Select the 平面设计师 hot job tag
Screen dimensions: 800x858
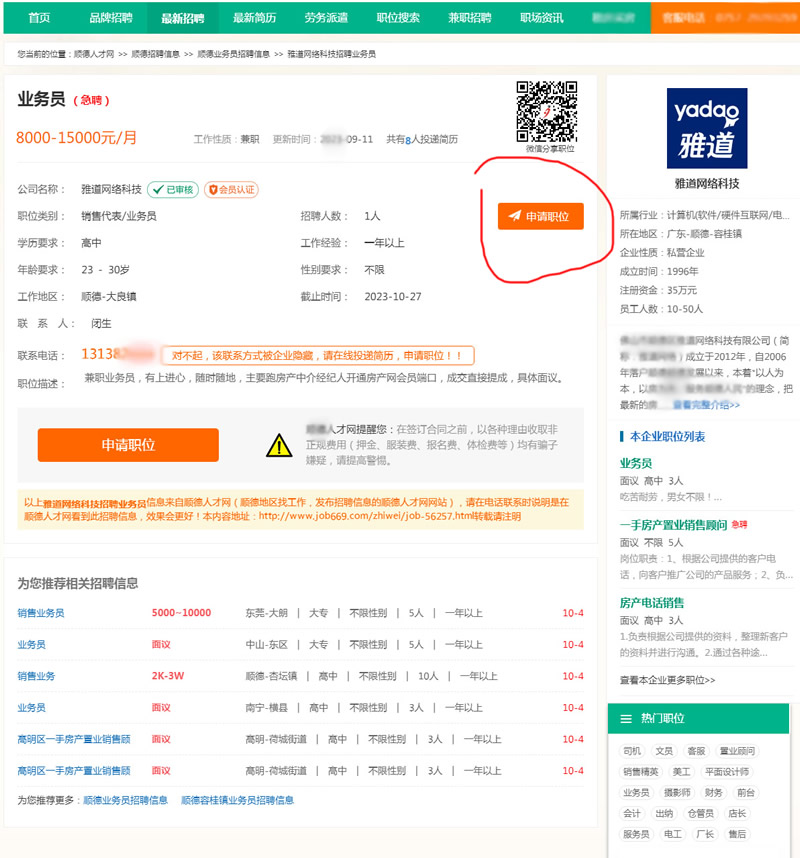pyautogui.click(x=725, y=771)
